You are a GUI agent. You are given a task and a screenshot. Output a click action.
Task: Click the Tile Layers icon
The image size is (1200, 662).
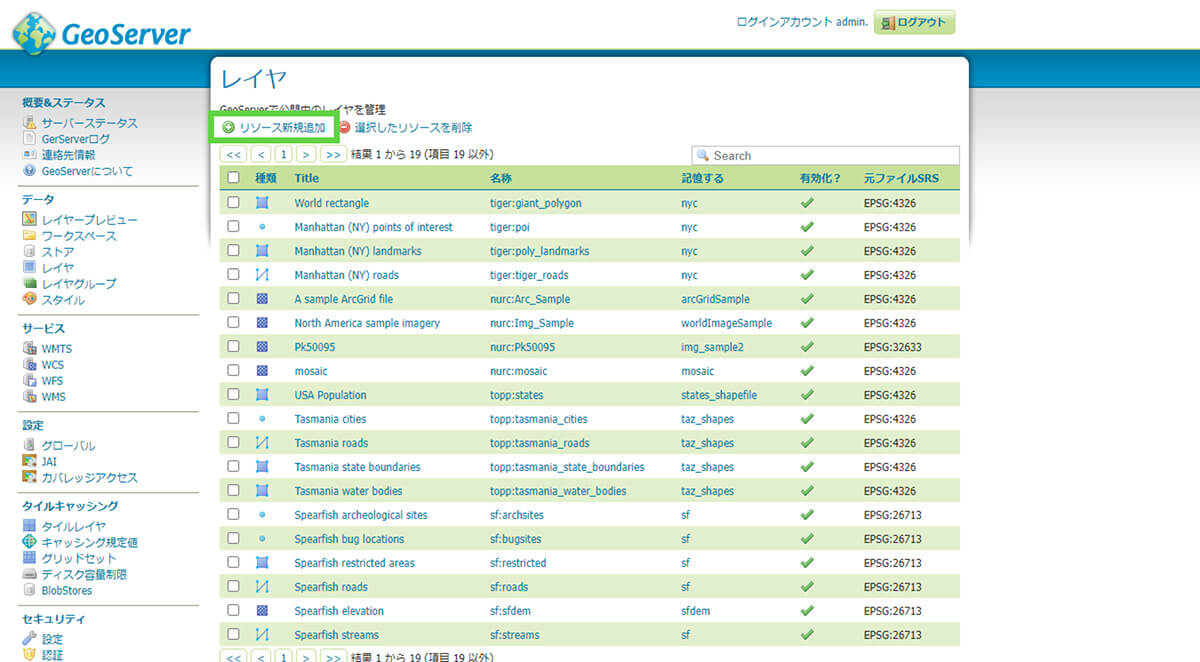pyautogui.click(x=30, y=526)
